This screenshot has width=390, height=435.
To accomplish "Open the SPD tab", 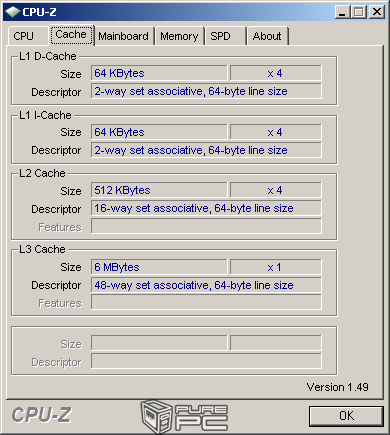I will click(x=225, y=36).
